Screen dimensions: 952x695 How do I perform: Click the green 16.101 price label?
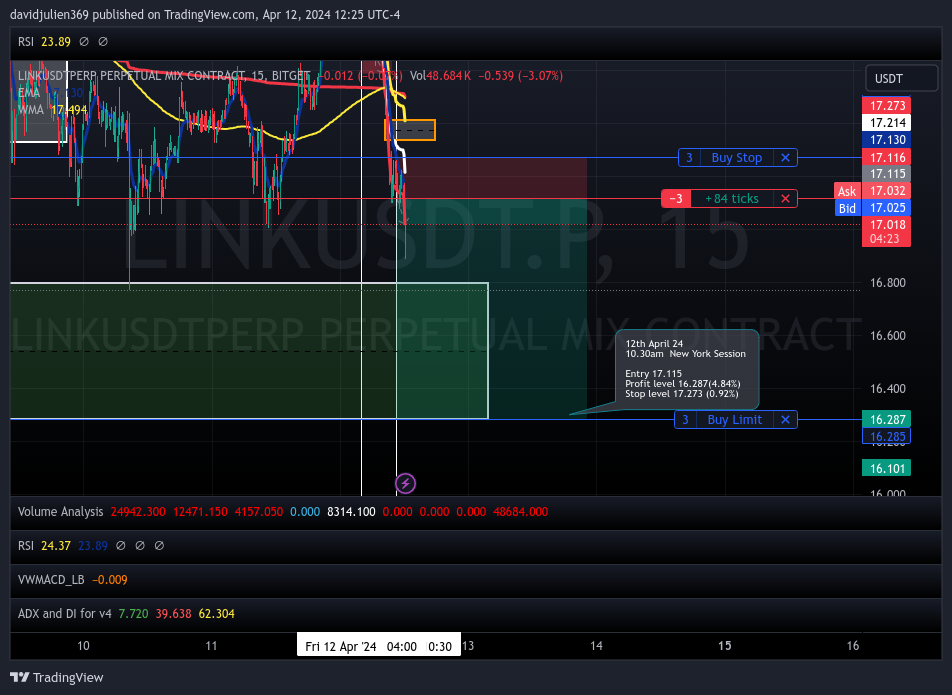tap(886, 468)
